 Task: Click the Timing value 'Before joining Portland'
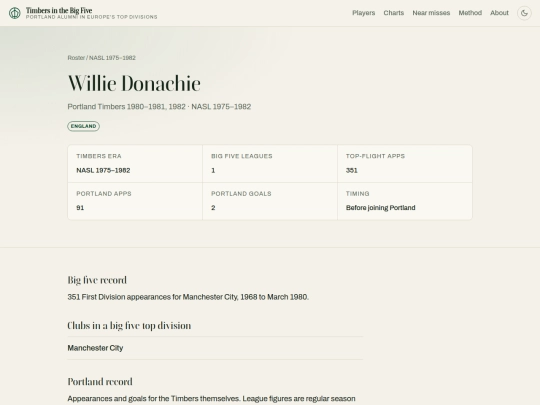[381, 208]
